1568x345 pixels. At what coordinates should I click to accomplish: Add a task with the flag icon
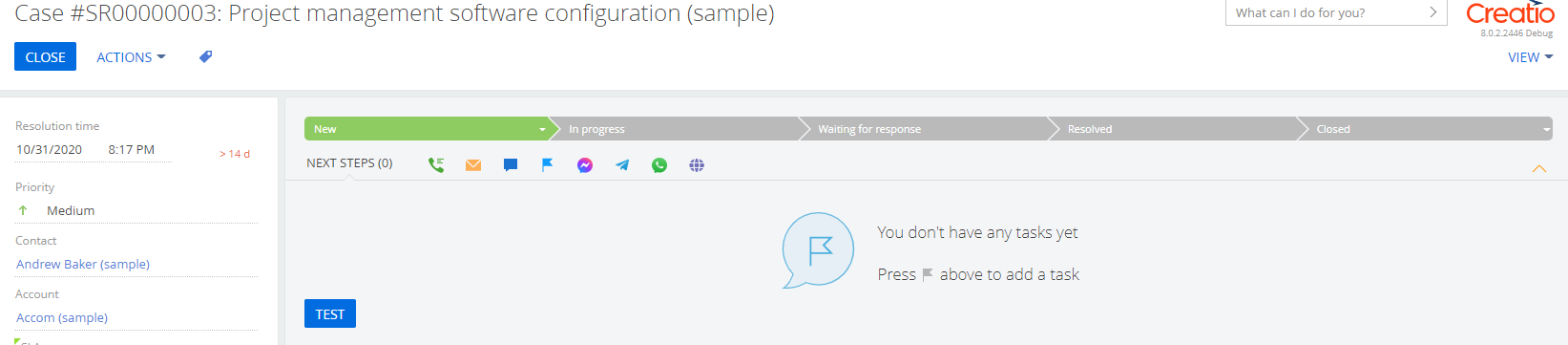pyautogui.click(x=548, y=164)
